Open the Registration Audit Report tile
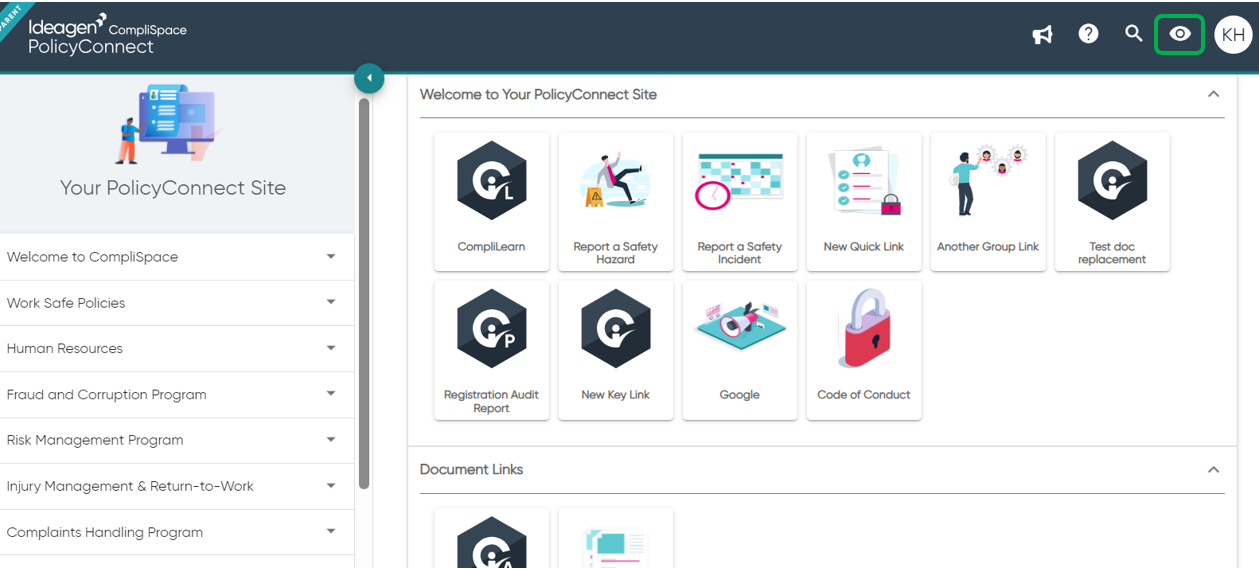Viewport: 1259px width, 569px height. (491, 350)
